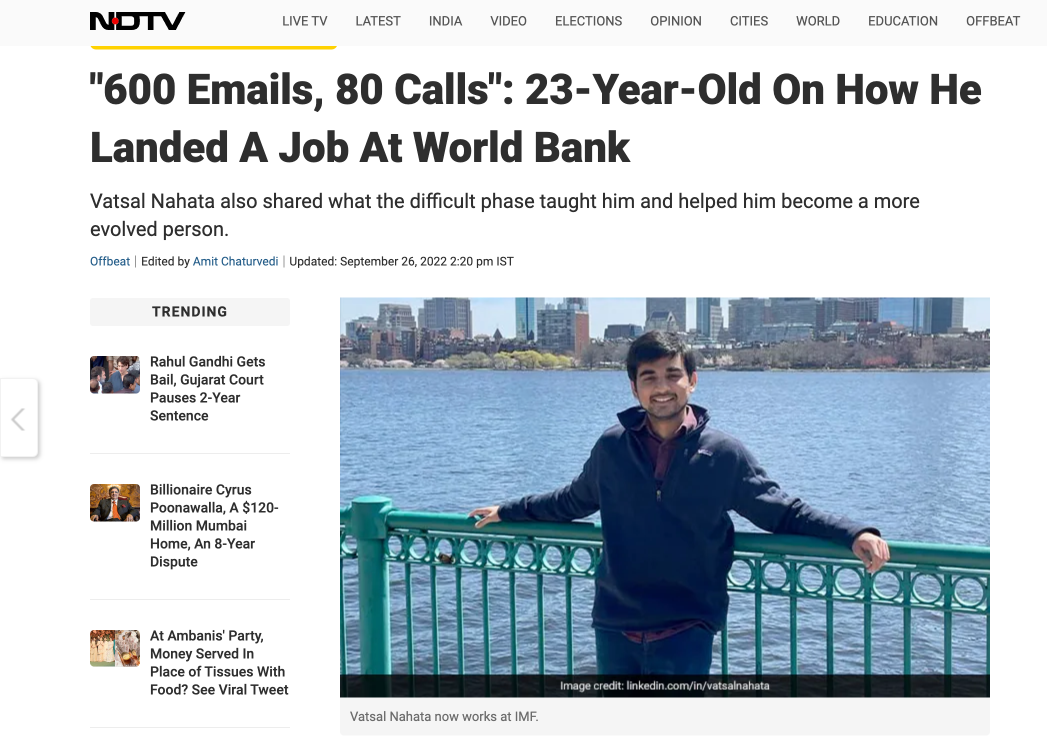
Task: Open Rahul Gandhi bail trending story
Action: 207,388
